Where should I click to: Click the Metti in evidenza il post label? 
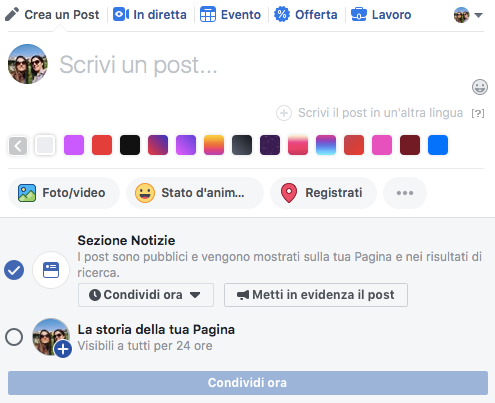[323, 295]
